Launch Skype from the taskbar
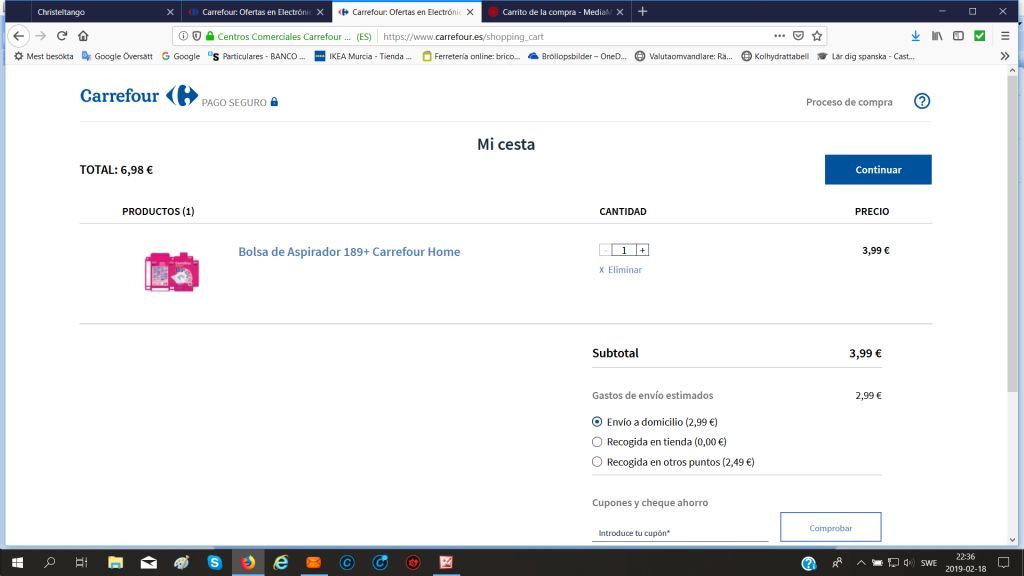This screenshot has height=576, width=1024. click(x=215, y=562)
